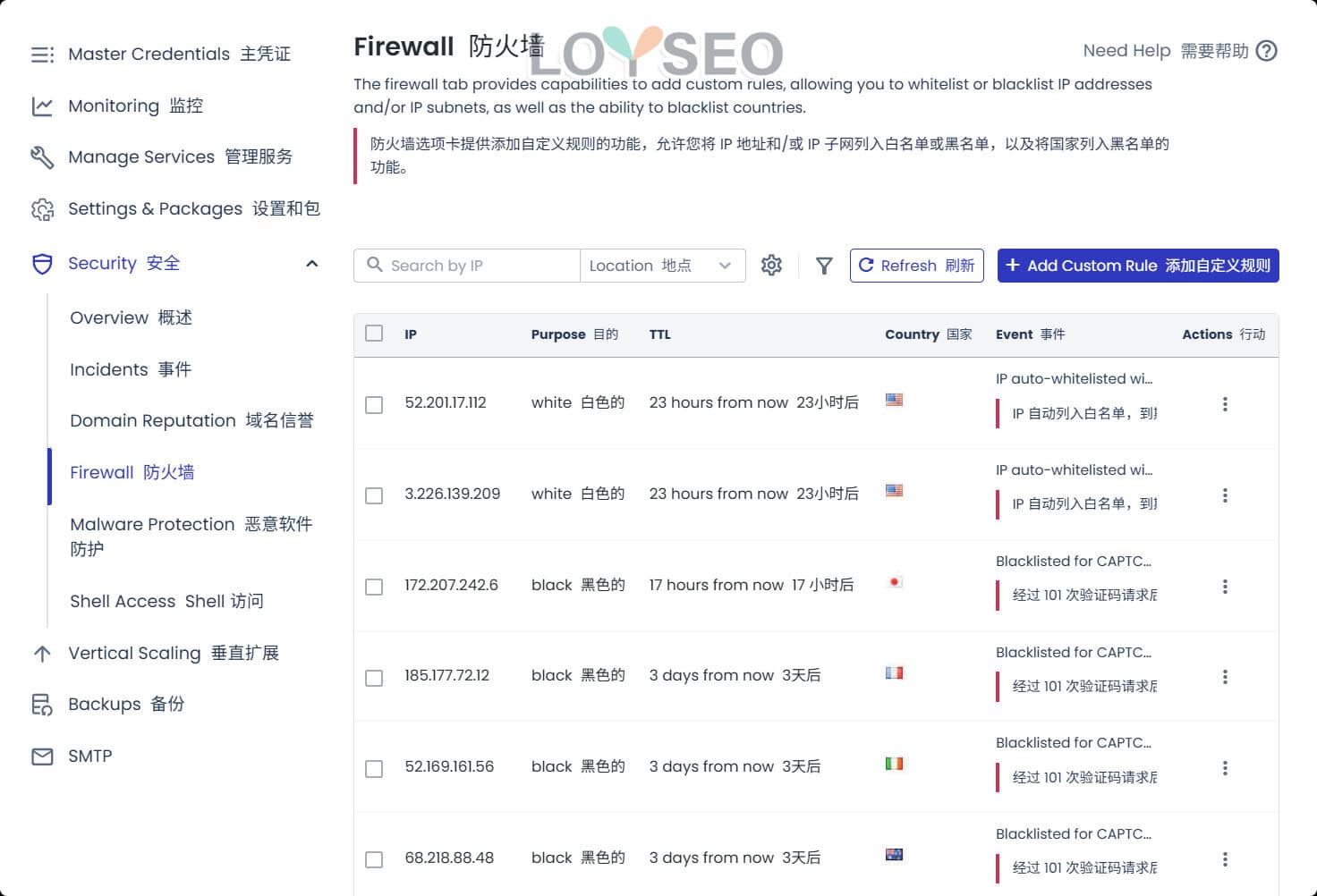Click the Backups sidebar icon

pos(42,704)
